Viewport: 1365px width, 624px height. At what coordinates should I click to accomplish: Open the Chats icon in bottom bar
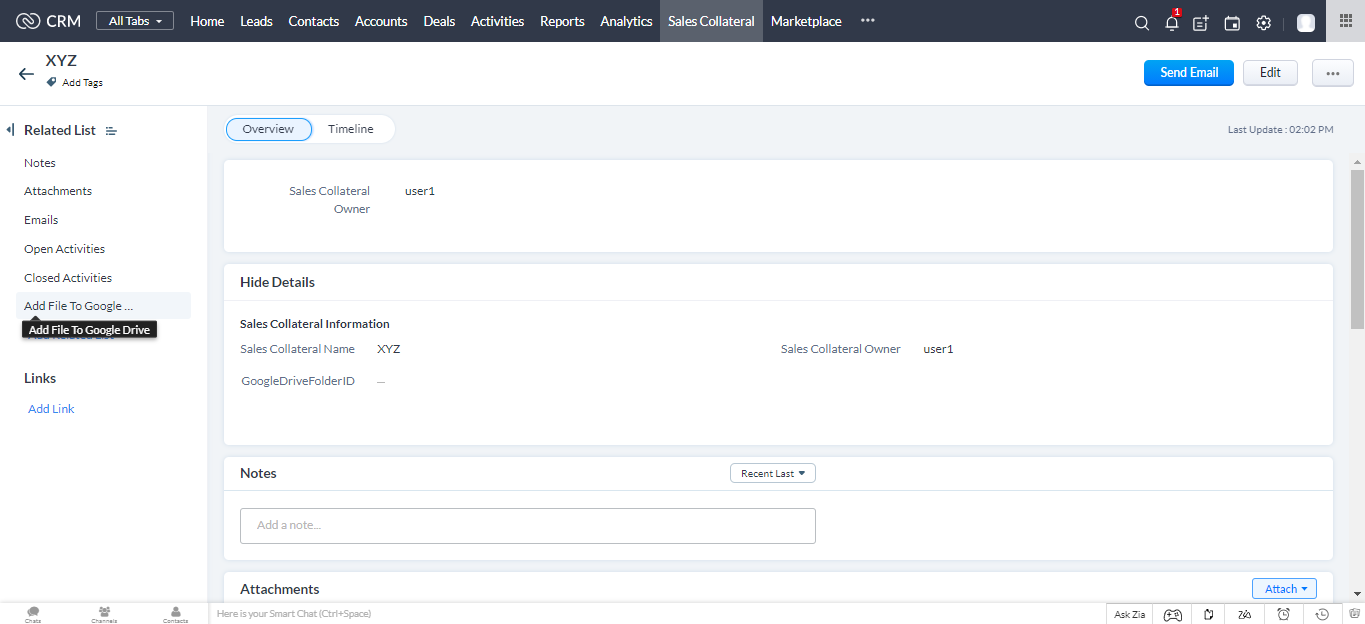tap(33, 613)
